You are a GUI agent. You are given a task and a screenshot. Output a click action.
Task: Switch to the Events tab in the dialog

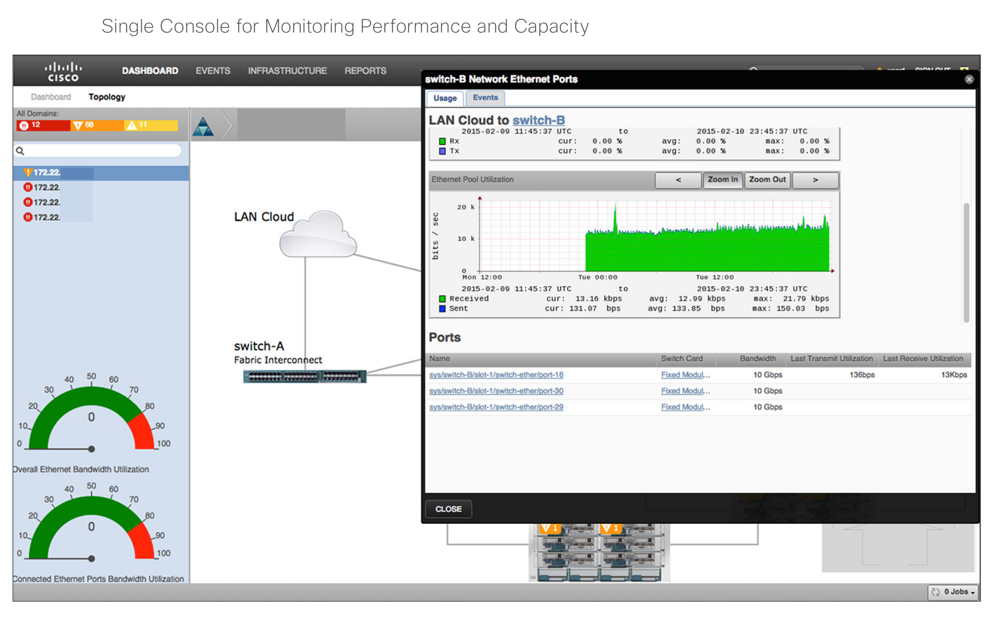pyautogui.click(x=486, y=98)
